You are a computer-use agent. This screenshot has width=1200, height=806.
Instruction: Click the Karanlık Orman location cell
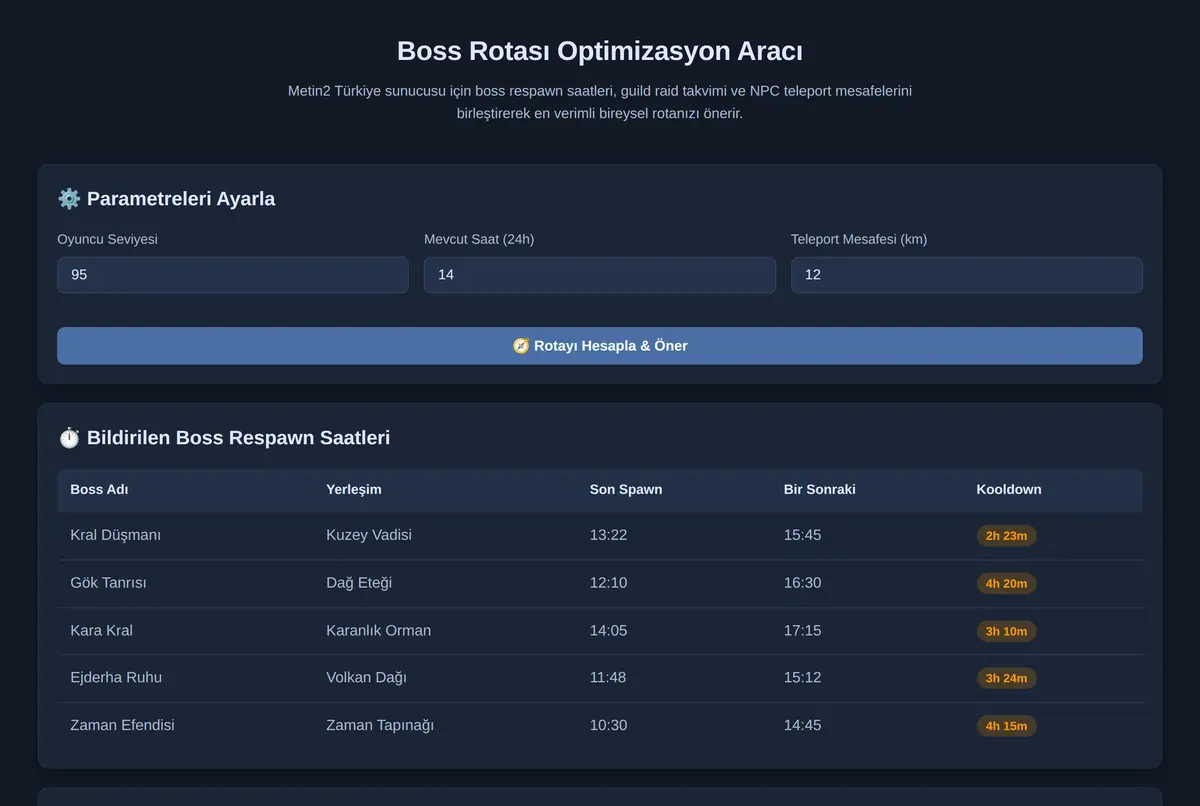tap(379, 630)
